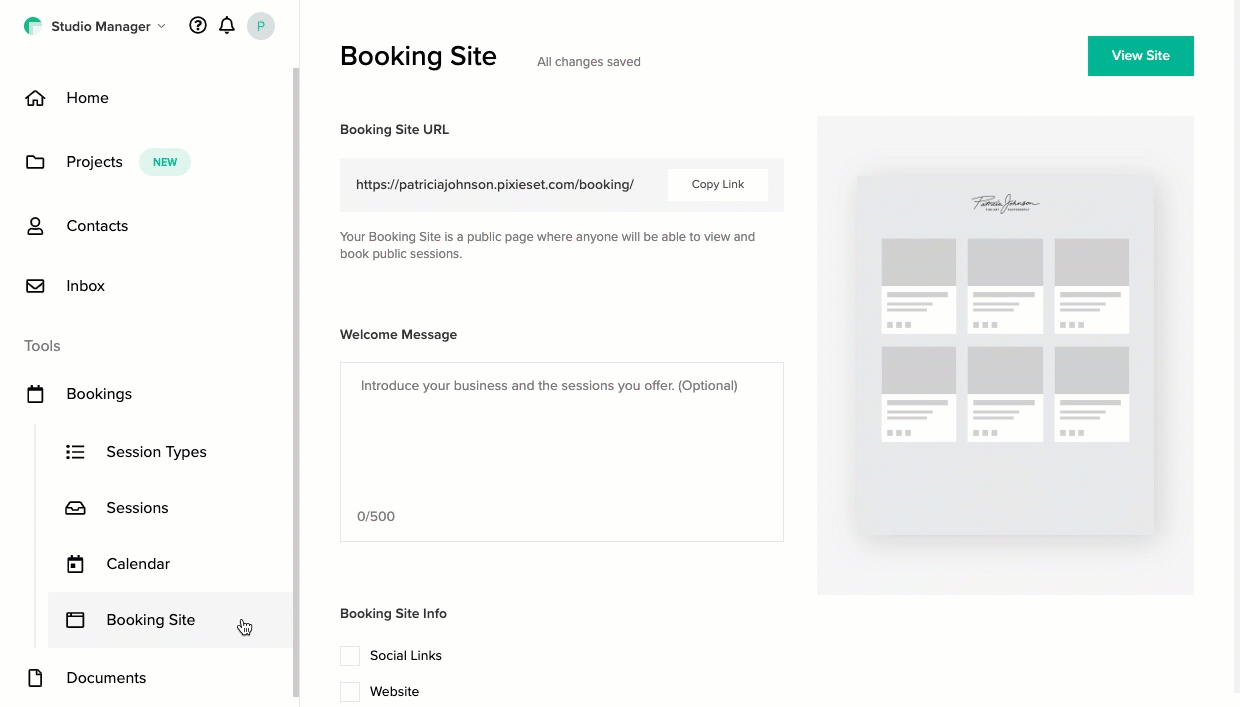The width and height of the screenshot is (1240, 707).
Task: Navigate to the Sessions page
Action: 137,507
